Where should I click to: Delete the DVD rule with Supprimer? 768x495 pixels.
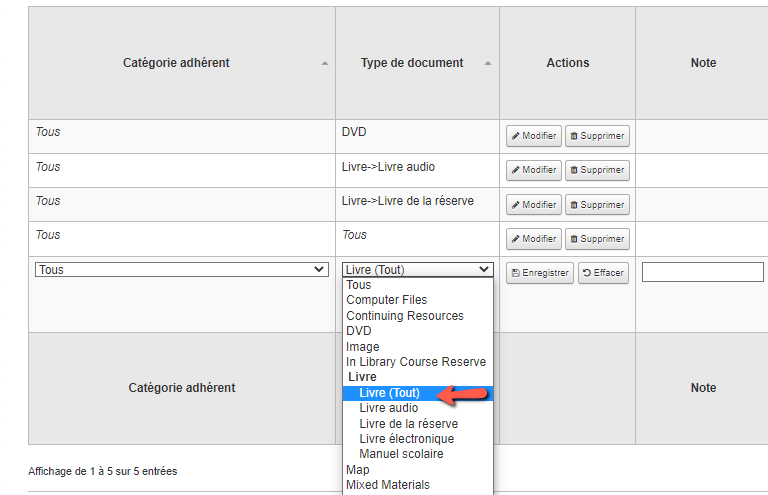coord(597,136)
